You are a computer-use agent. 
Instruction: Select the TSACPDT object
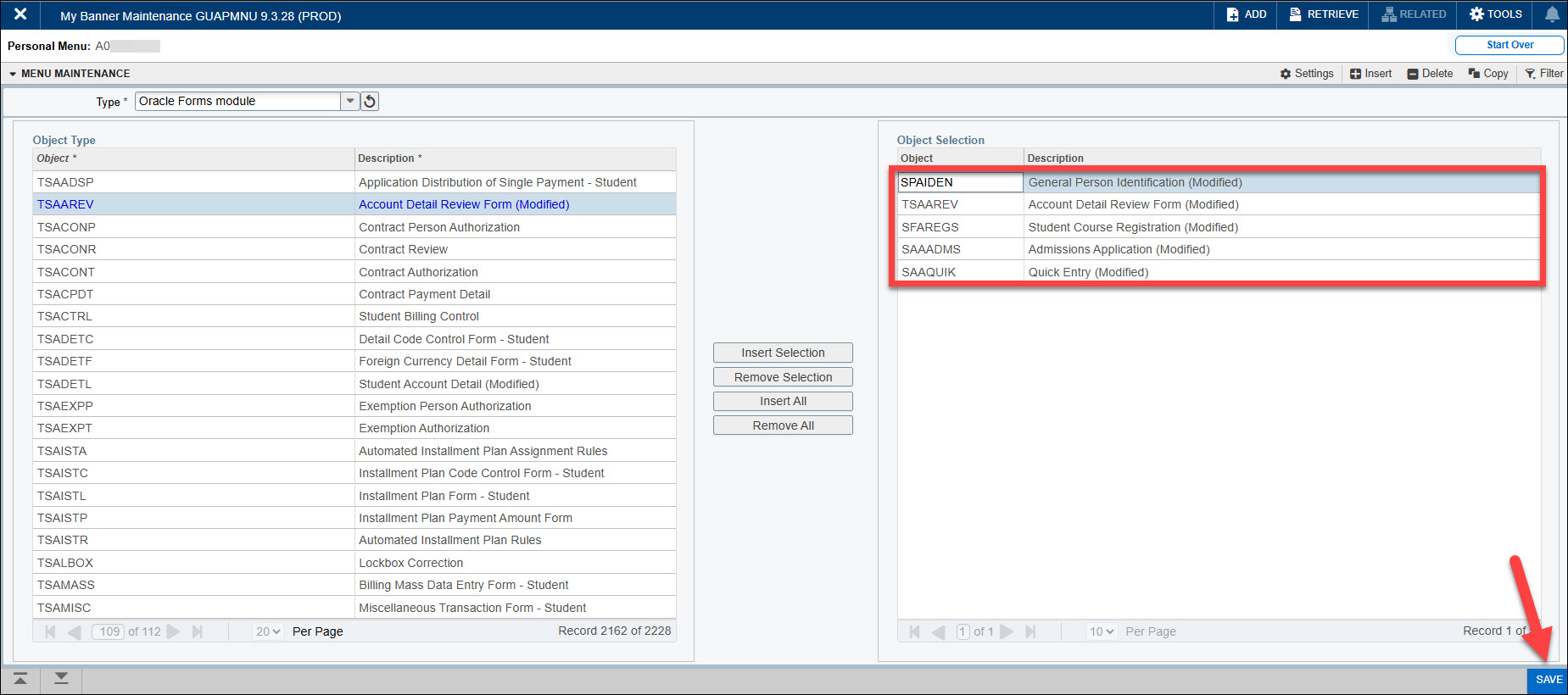click(x=65, y=294)
